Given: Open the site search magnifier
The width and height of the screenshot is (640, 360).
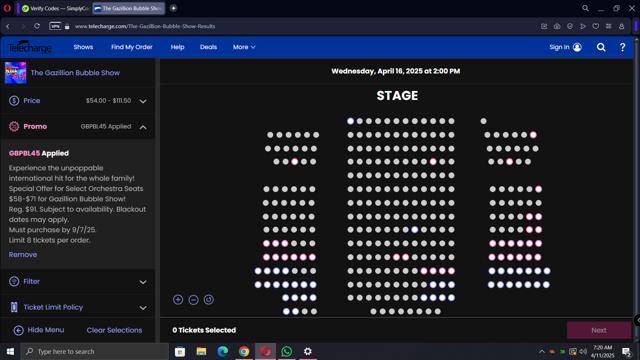Looking at the screenshot, I should pos(601,47).
